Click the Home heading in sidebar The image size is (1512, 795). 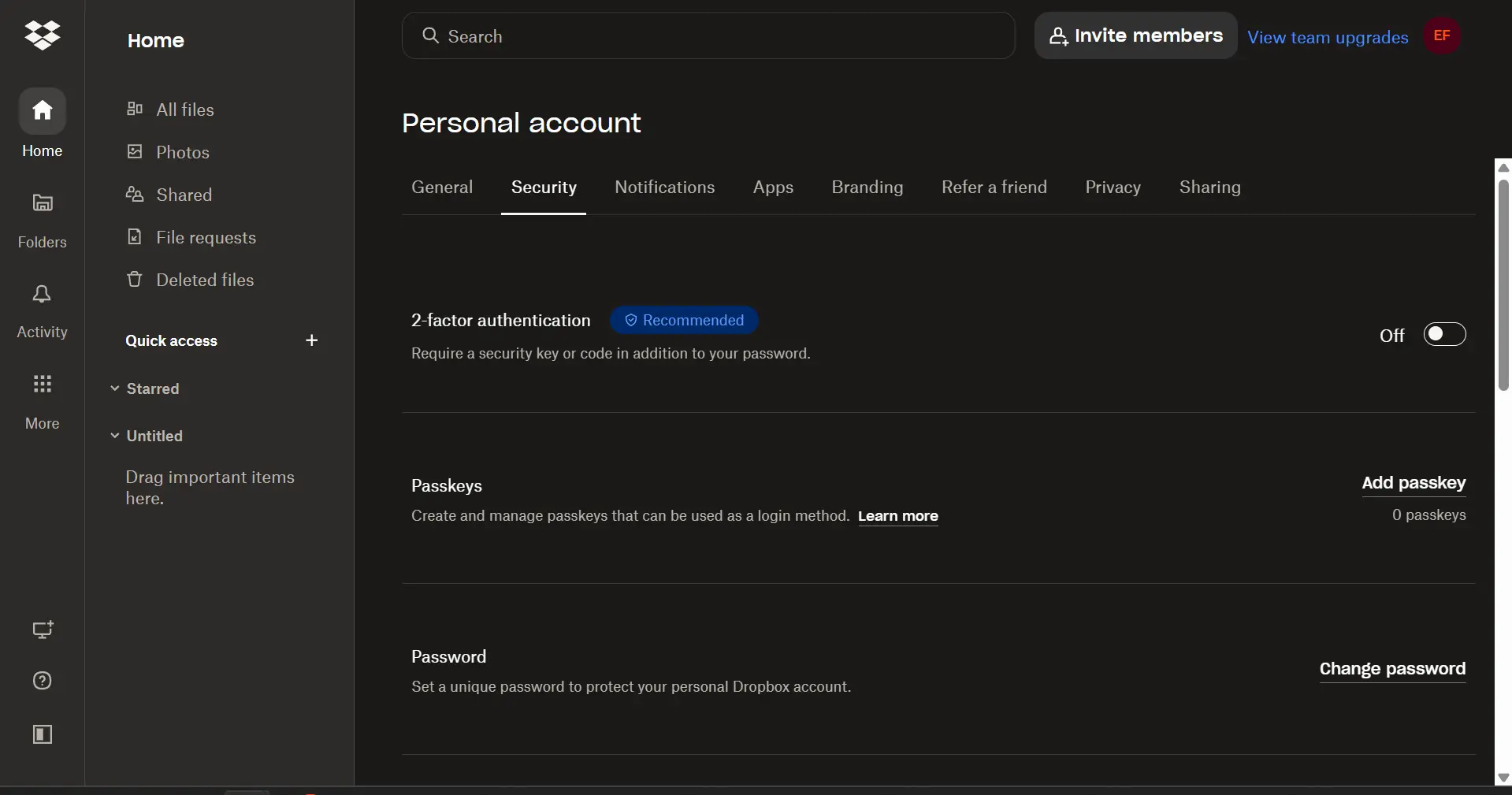pos(156,40)
